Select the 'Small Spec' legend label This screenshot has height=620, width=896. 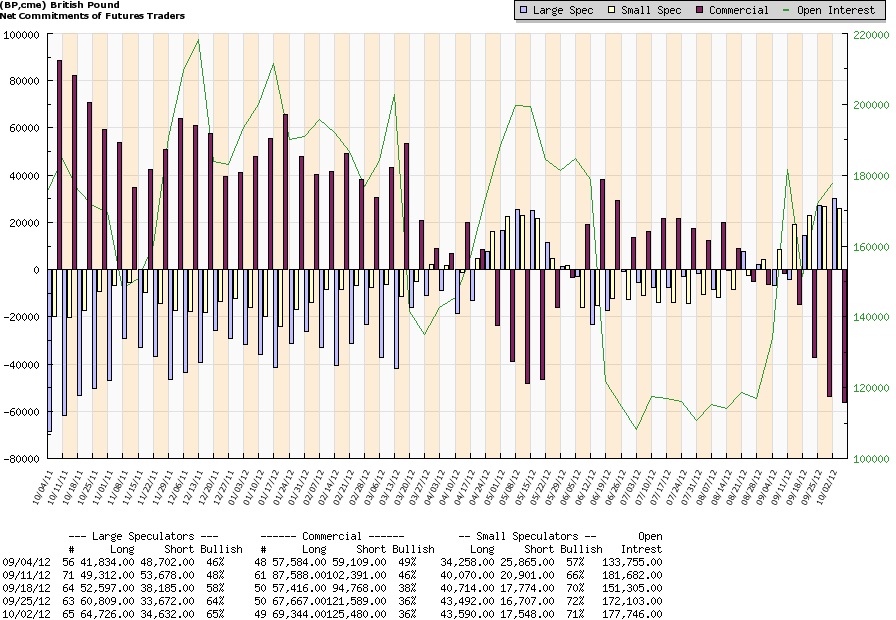click(651, 10)
